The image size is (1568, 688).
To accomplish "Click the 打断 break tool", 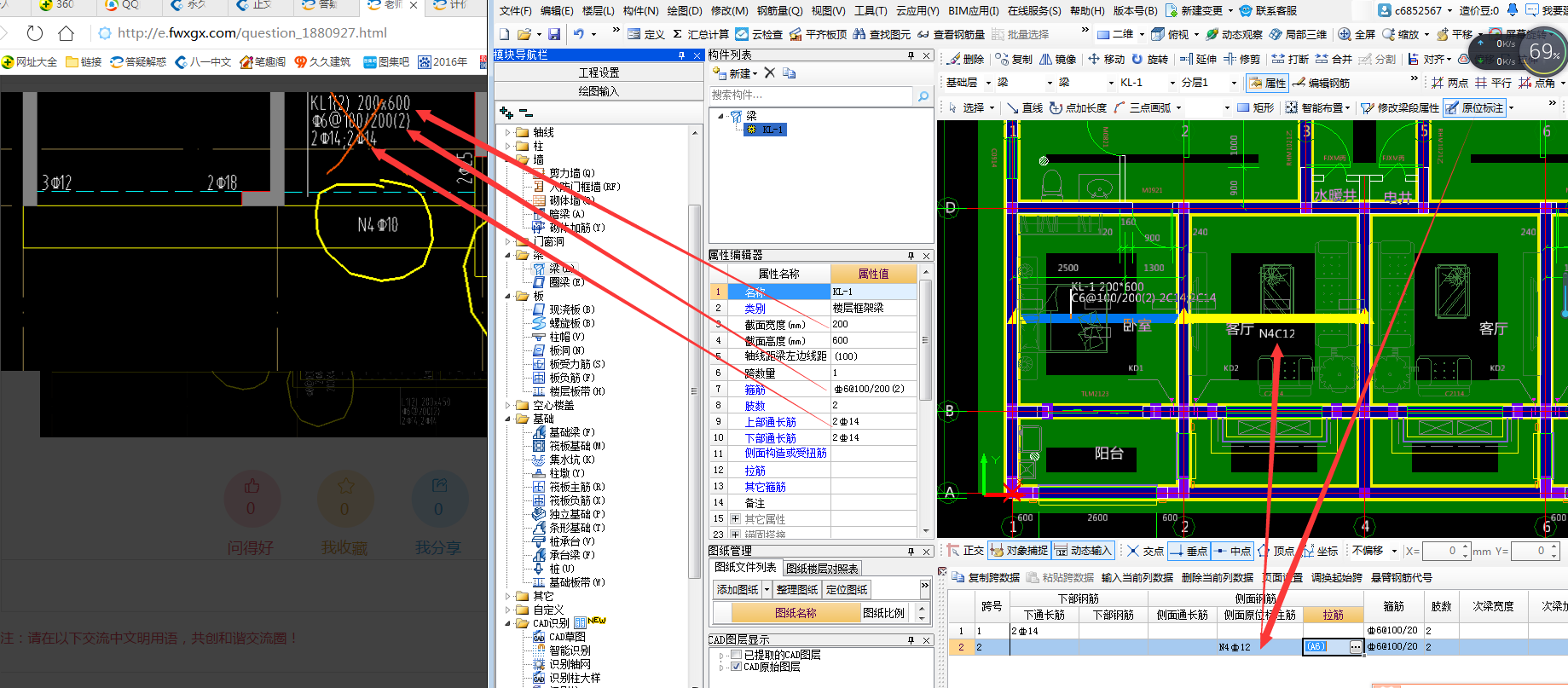I will [x=1290, y=59].
